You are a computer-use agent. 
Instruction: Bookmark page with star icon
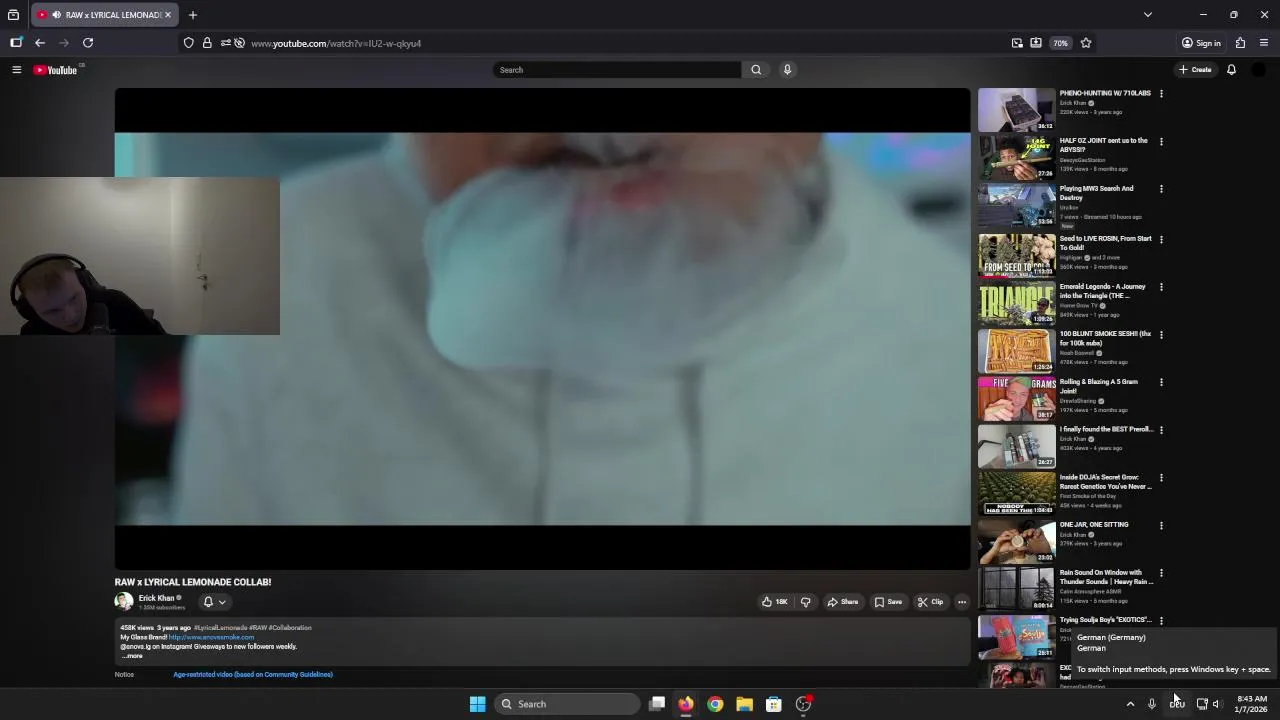coord(1086,43)
